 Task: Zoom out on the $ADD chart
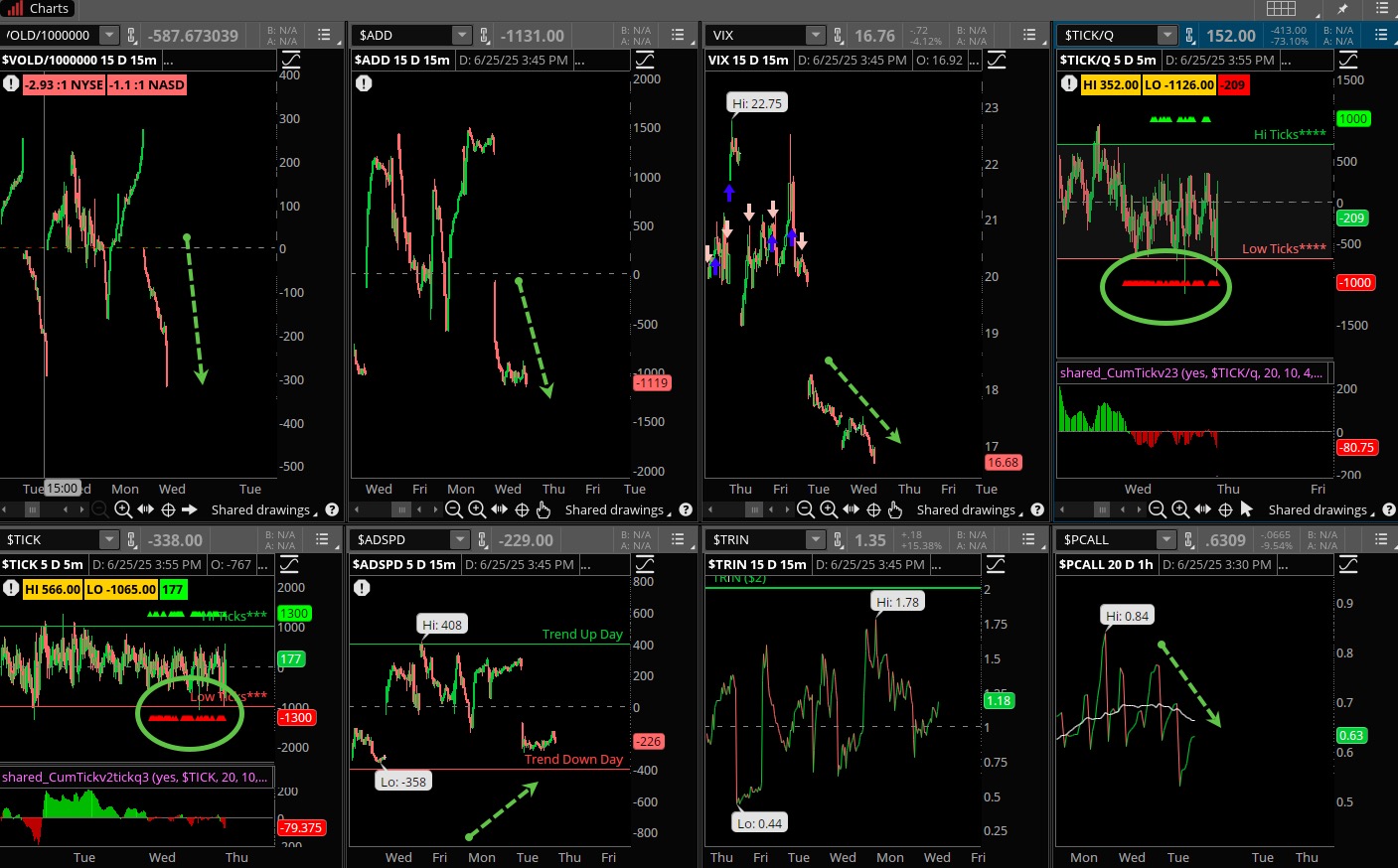pyautogui.click(x=454, y=509)
